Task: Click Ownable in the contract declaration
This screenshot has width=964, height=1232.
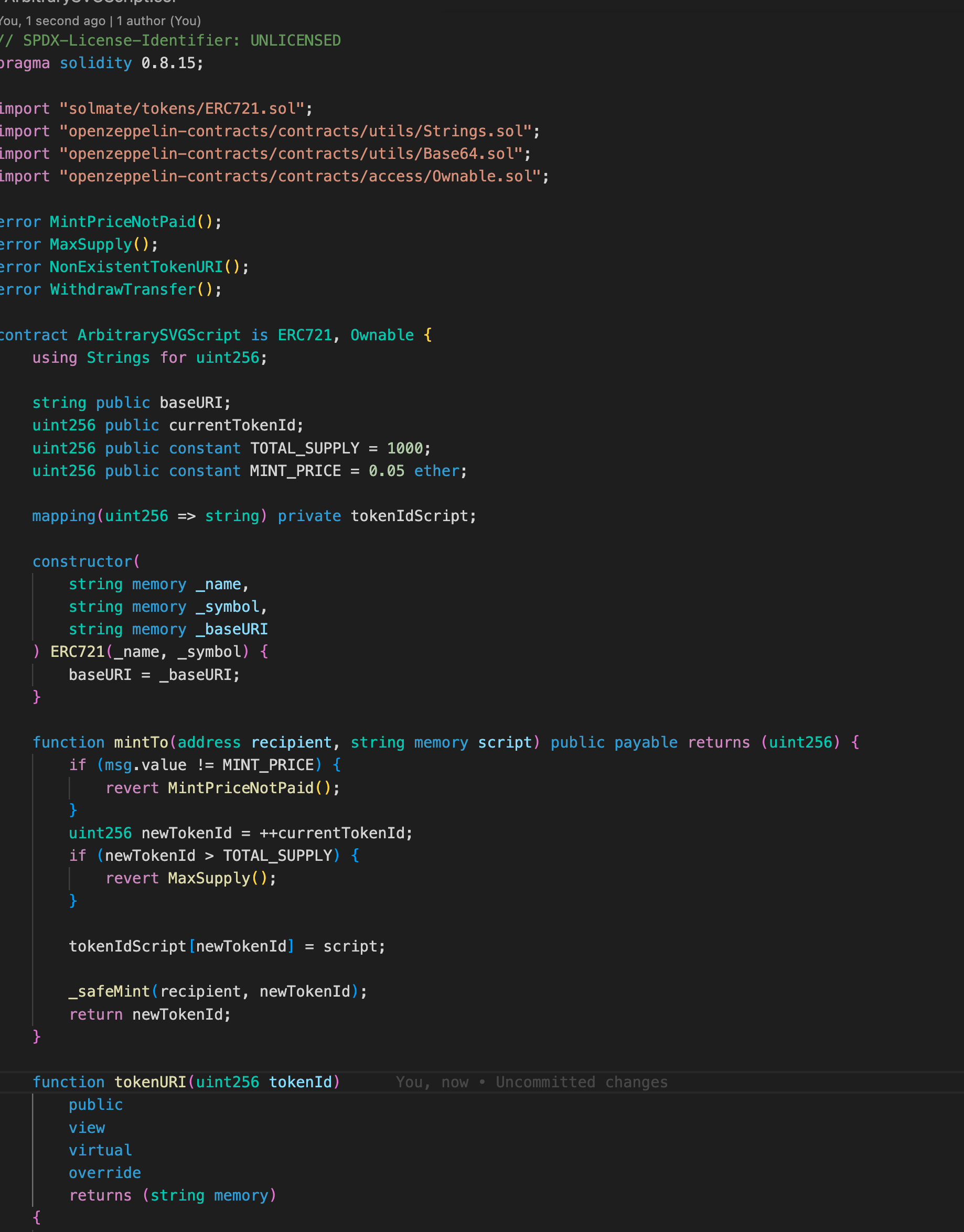Action: [x=382, y=335]
